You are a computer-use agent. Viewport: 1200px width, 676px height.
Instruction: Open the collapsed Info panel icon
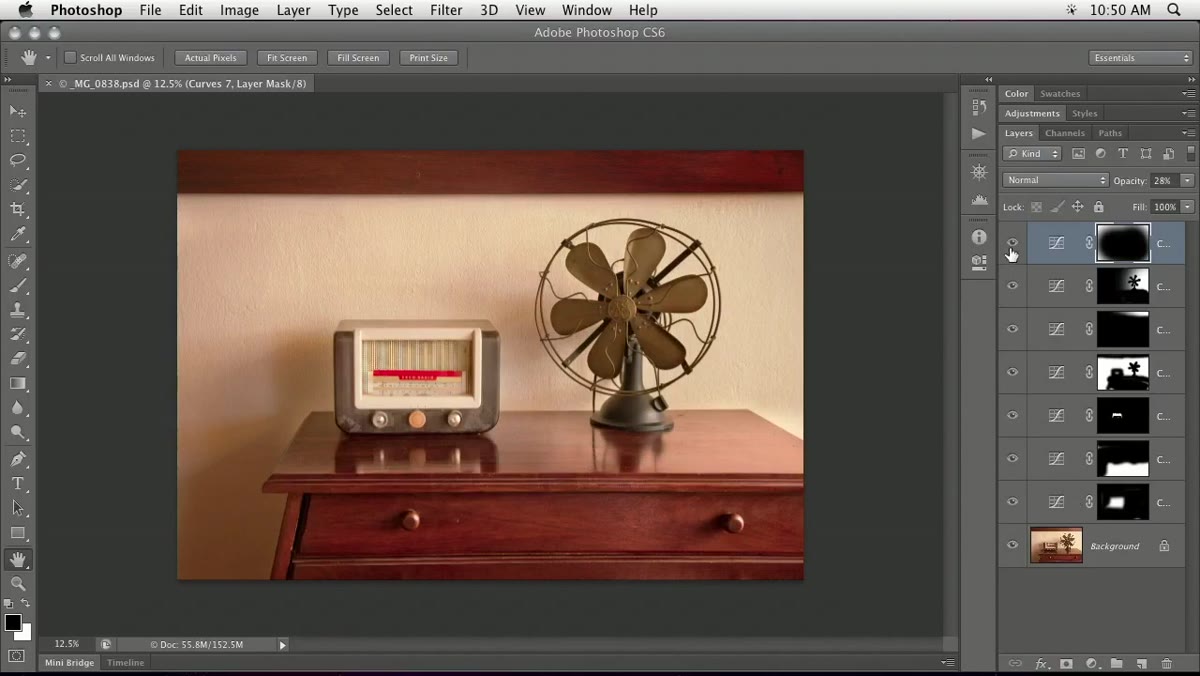coord(979,237)
